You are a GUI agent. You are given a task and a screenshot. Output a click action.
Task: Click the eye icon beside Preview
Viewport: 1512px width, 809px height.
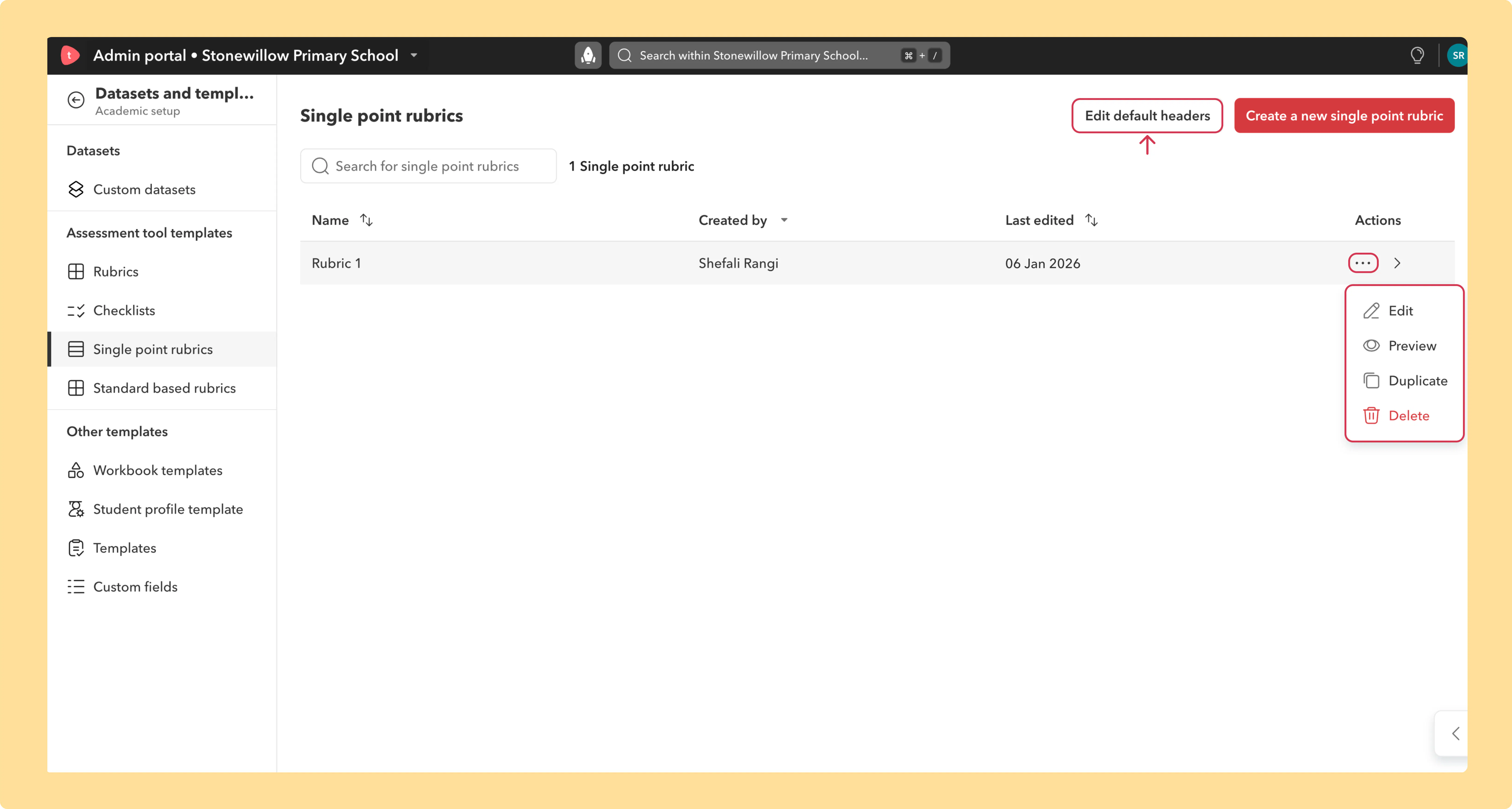(1371, 345)
